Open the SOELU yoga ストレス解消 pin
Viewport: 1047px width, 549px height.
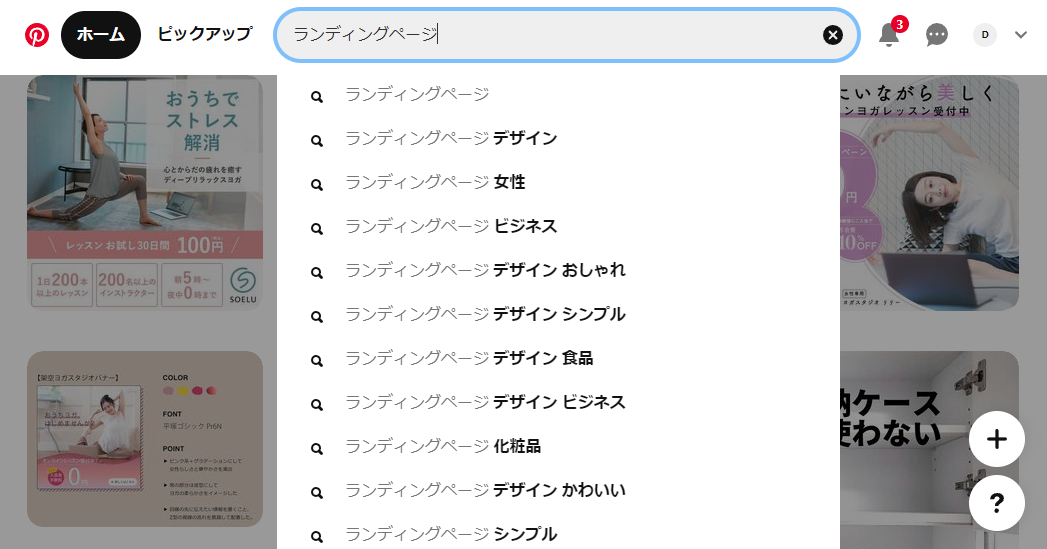click(x=145, y=192)
